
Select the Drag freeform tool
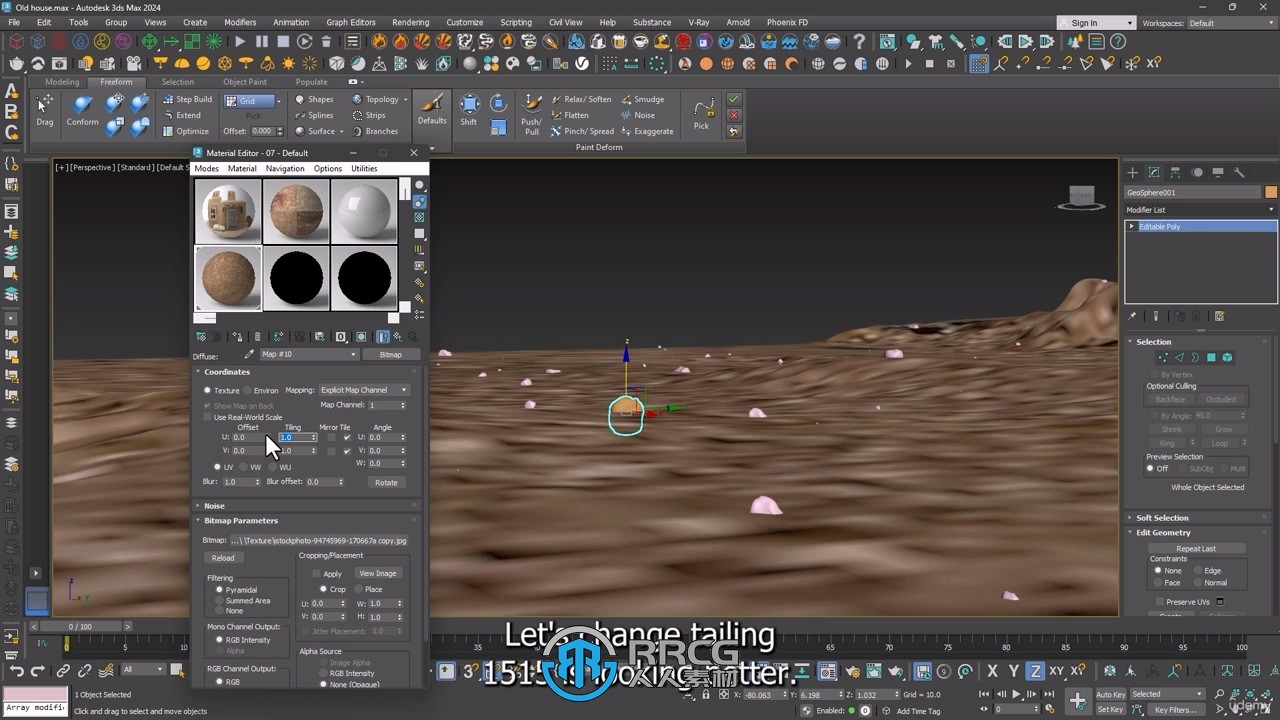pos(45,110)
